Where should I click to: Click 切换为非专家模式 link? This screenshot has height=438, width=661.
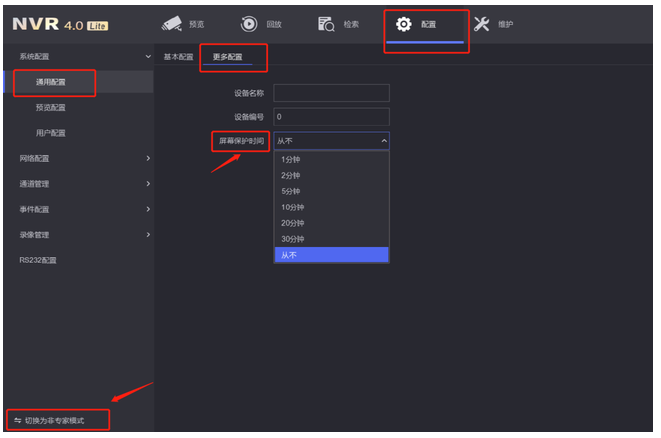(62, 421)
